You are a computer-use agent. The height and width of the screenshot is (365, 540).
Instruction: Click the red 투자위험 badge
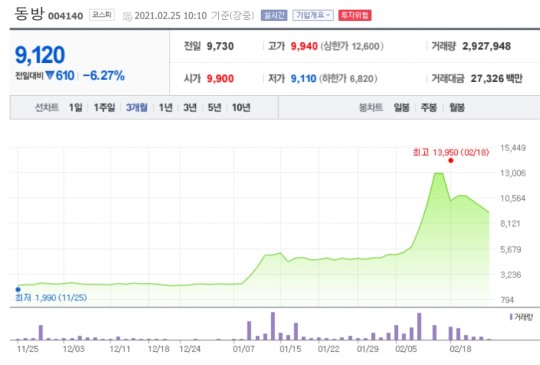(355, 15)
